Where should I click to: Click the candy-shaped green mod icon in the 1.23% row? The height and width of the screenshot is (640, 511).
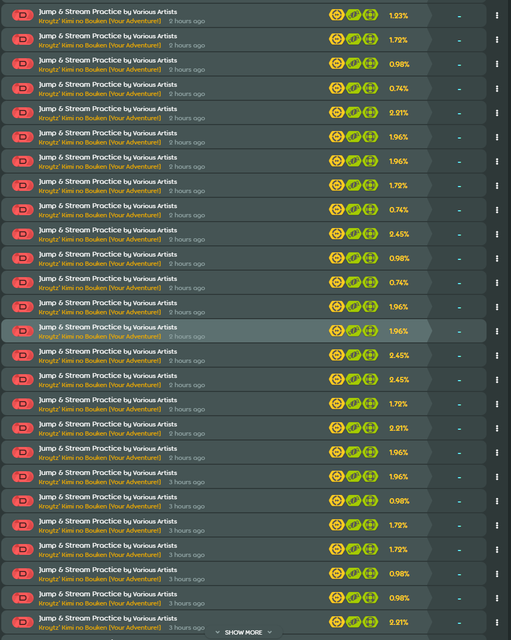tap(353, 15)
